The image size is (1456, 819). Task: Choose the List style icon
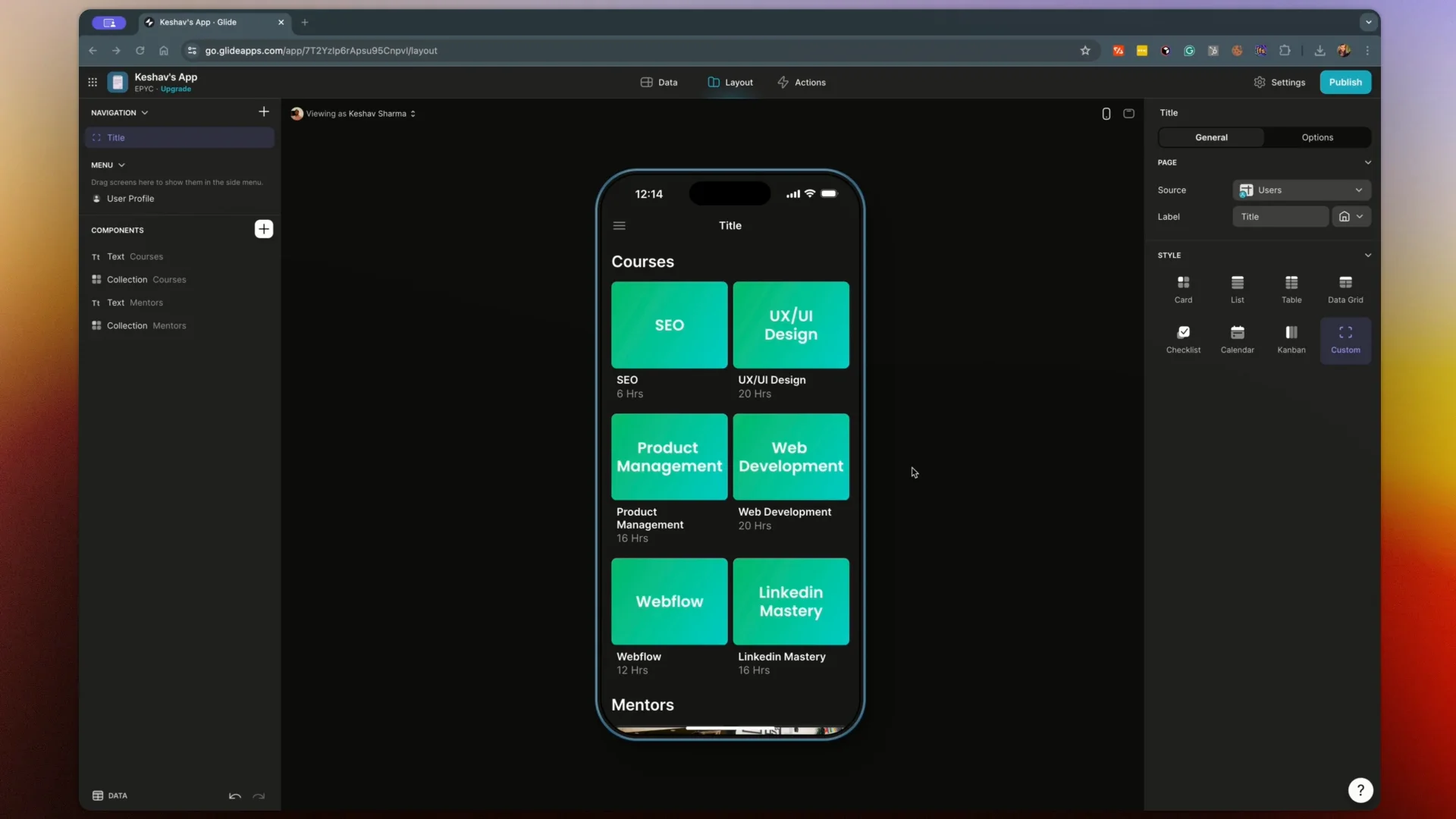pos(1238,290)
